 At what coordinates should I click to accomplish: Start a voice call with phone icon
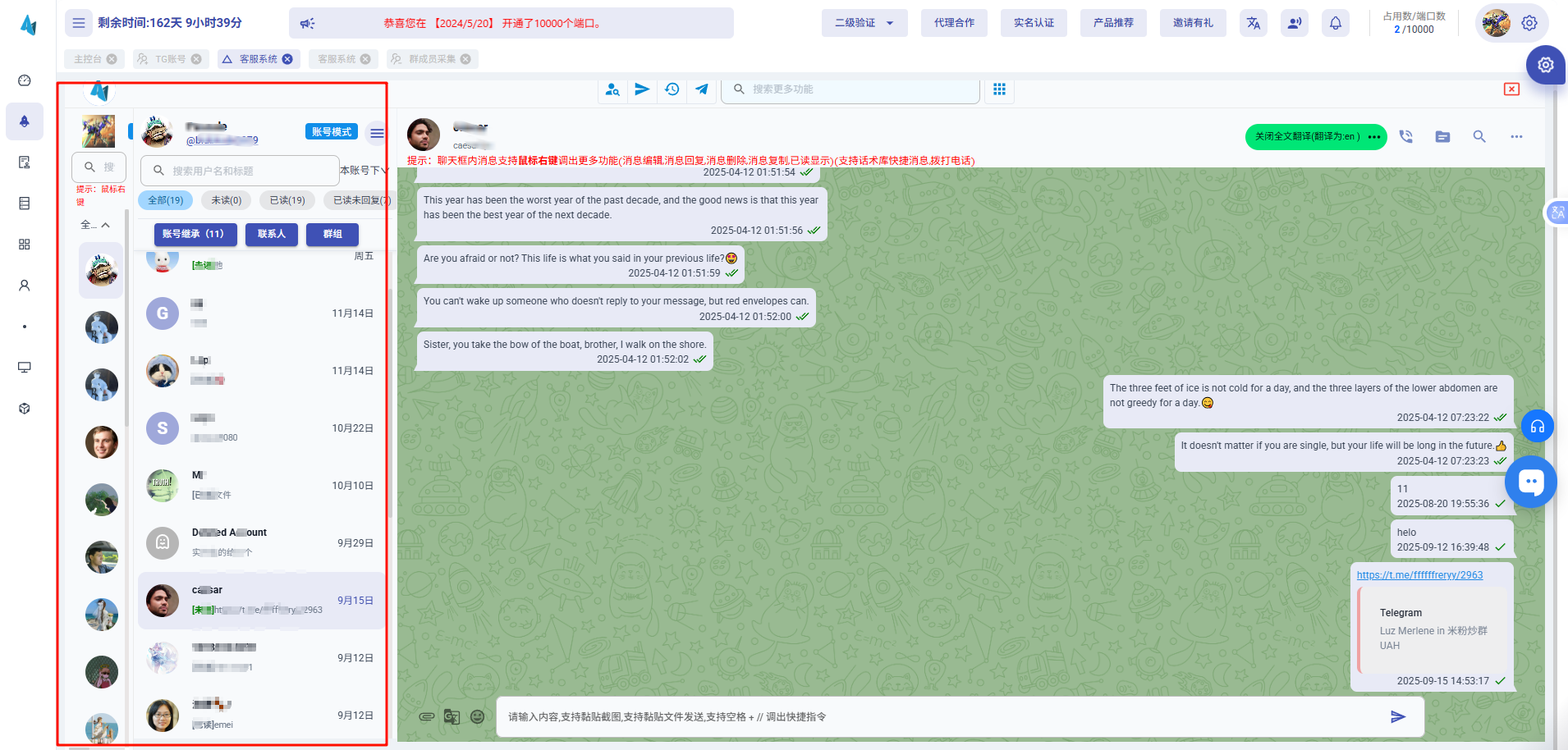click(x=1405, y=137)
